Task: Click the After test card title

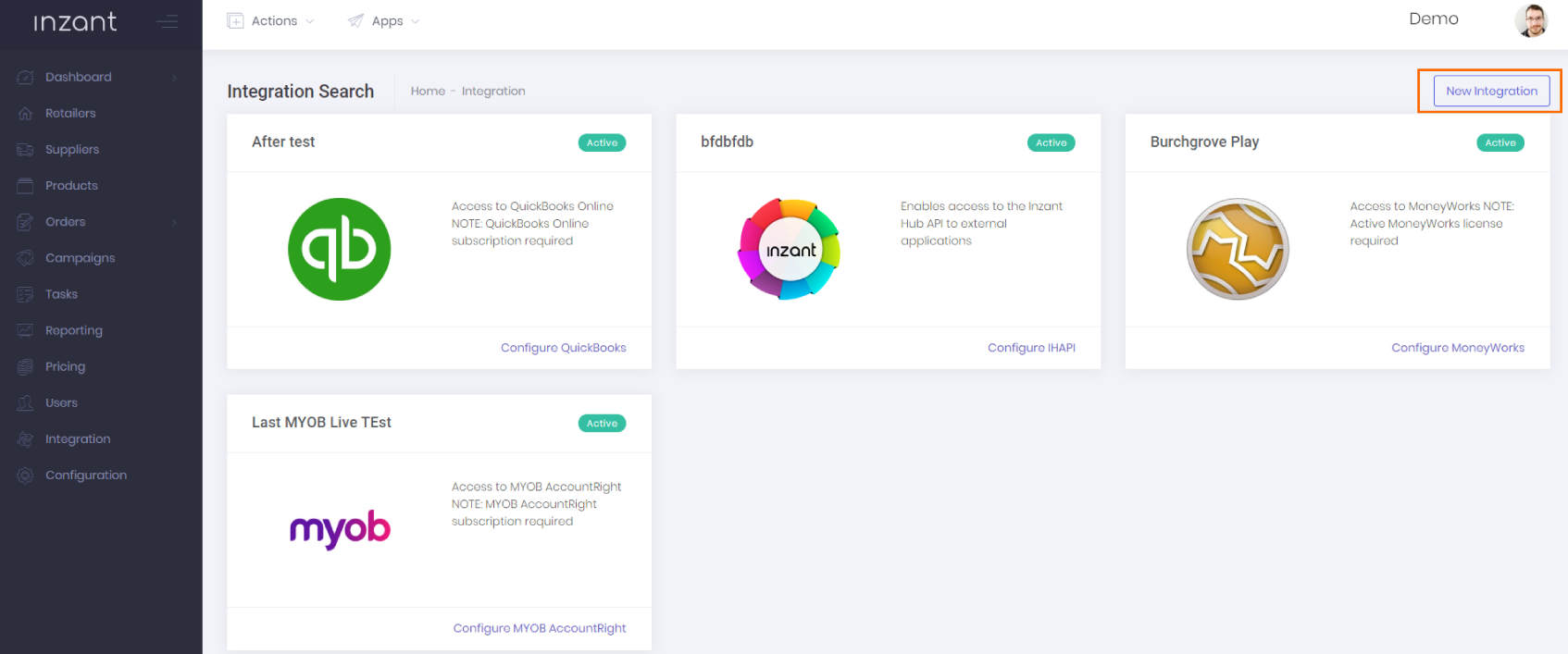Action: [x=283, y=142]
